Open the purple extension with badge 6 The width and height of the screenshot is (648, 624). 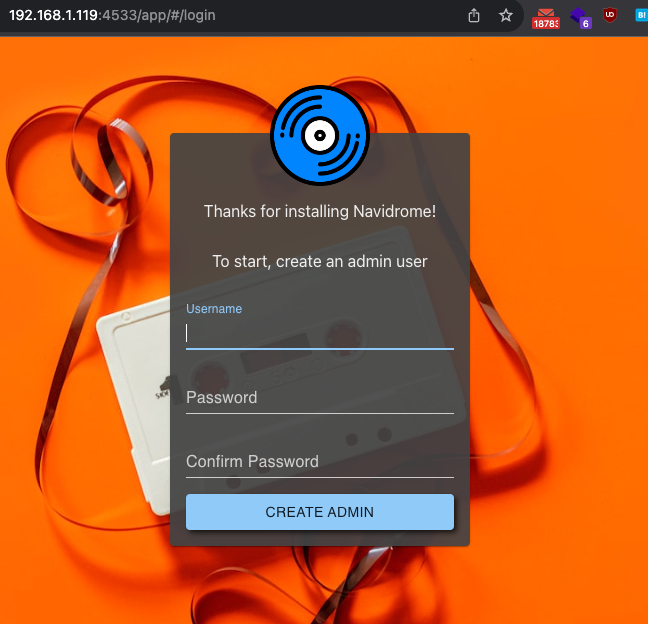click(581, 18)
